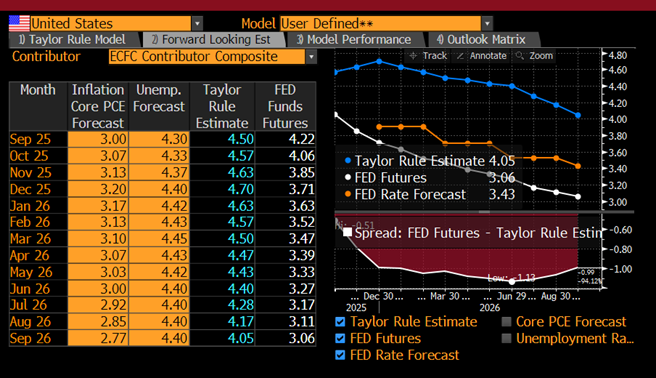Click the white Spread legend square
This screenshot has height=378, width=656.
pyautogui.click(x=347, y=232)
